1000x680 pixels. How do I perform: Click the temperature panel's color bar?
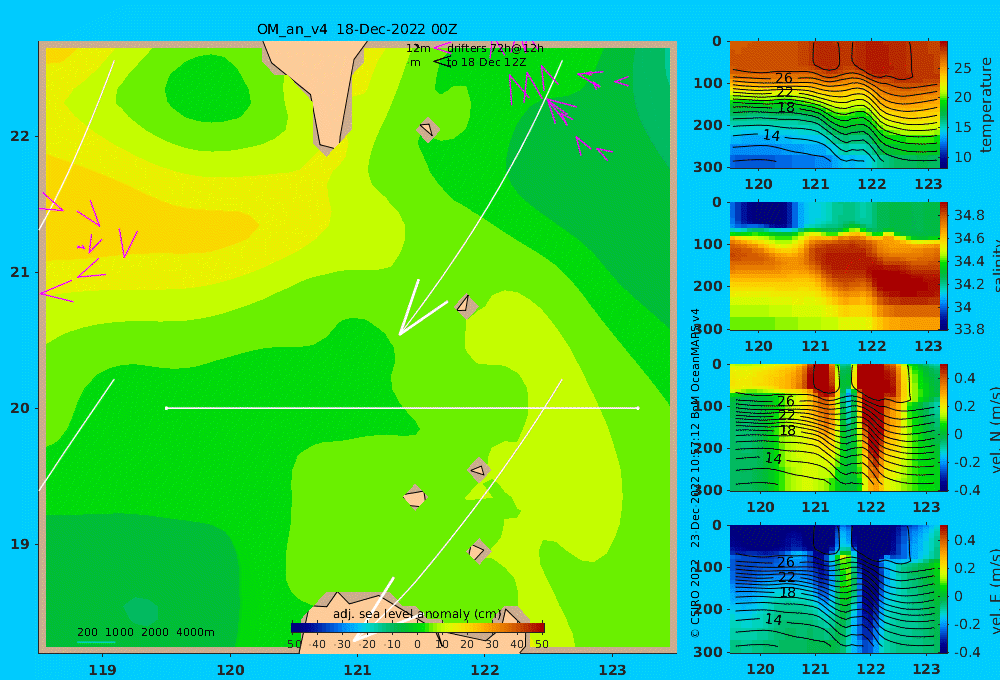coord(944,105)
